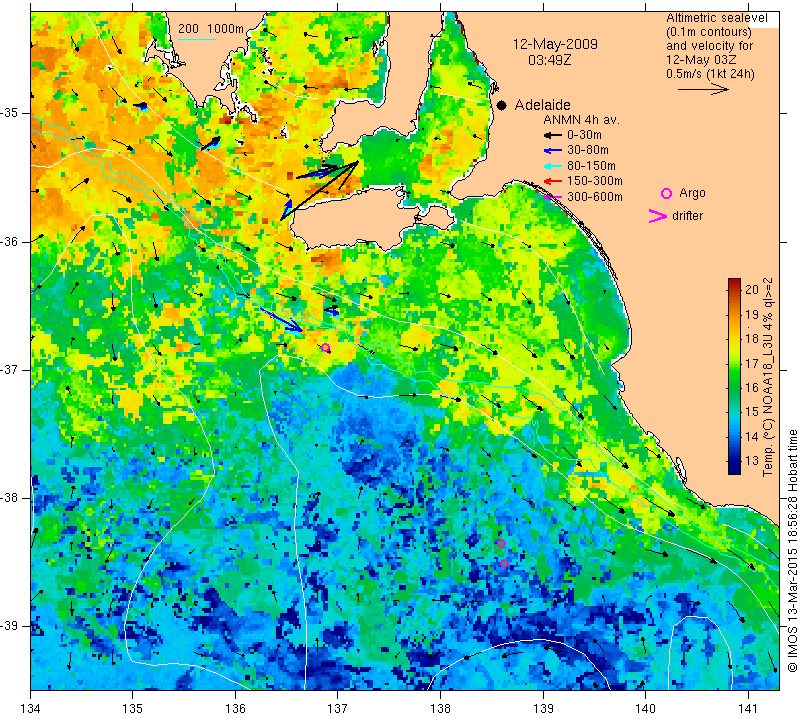Click the '0.5m/s (1kt 24h)' text
Screen dimensions: 800x720
point(710,73)
